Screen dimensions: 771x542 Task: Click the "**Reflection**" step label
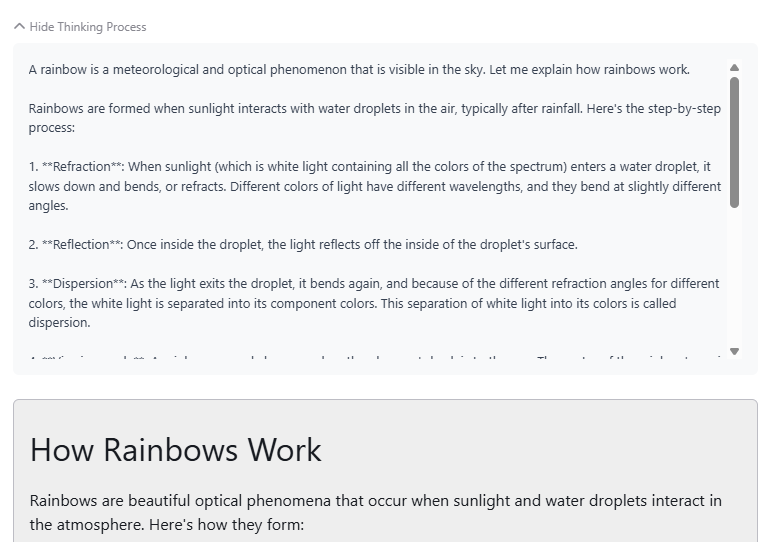[82, 244]
